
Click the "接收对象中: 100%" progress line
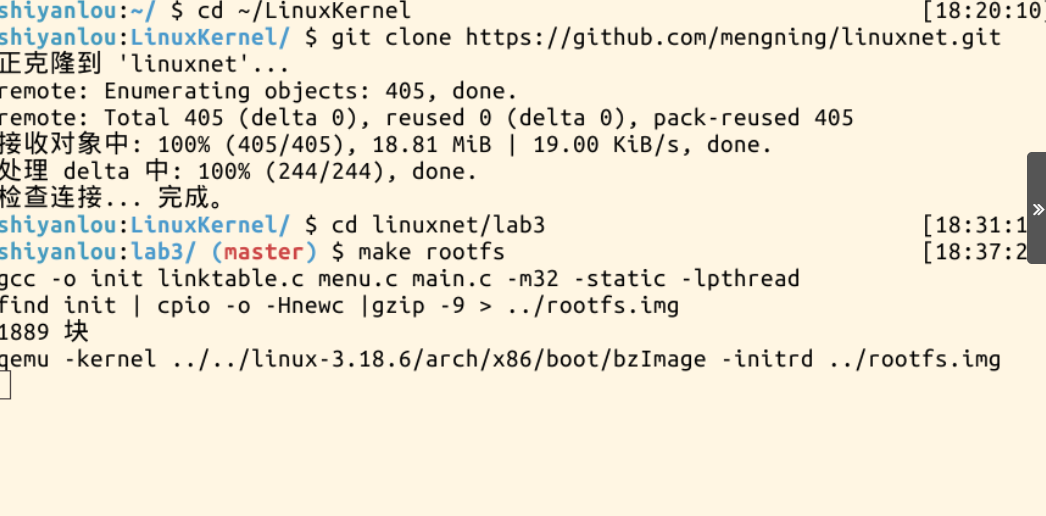pos(385,144)
